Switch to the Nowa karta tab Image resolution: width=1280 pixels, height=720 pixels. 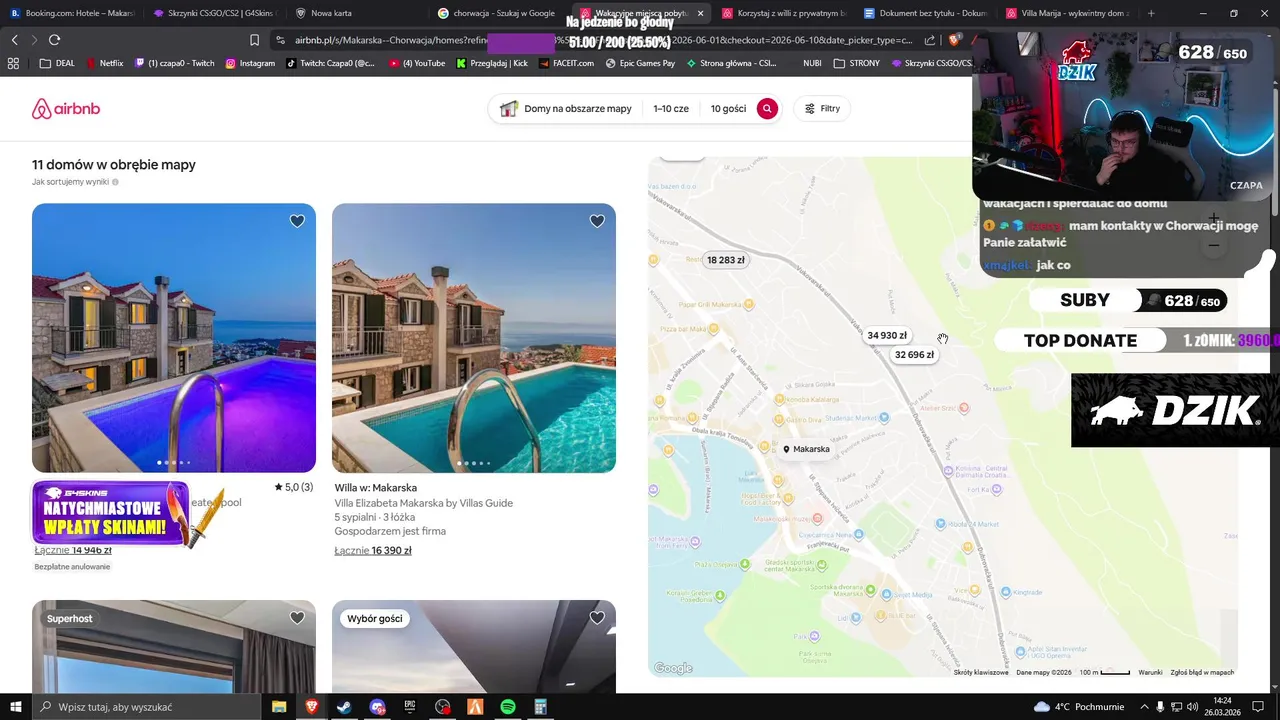click(x=356, y=13)
